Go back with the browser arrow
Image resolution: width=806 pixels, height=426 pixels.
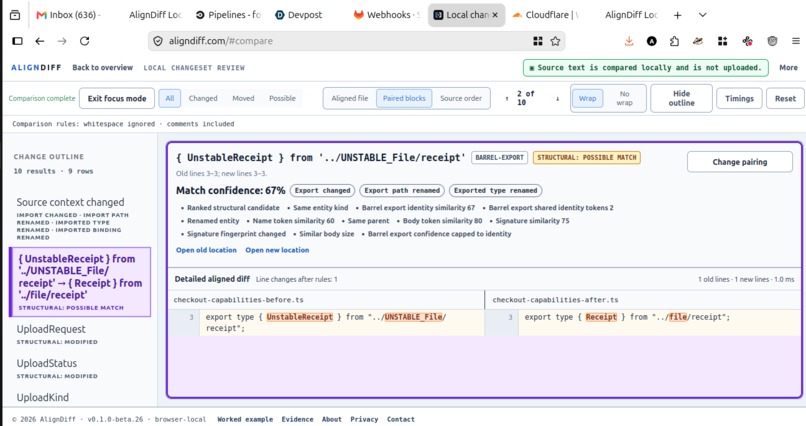coord(40,41)
